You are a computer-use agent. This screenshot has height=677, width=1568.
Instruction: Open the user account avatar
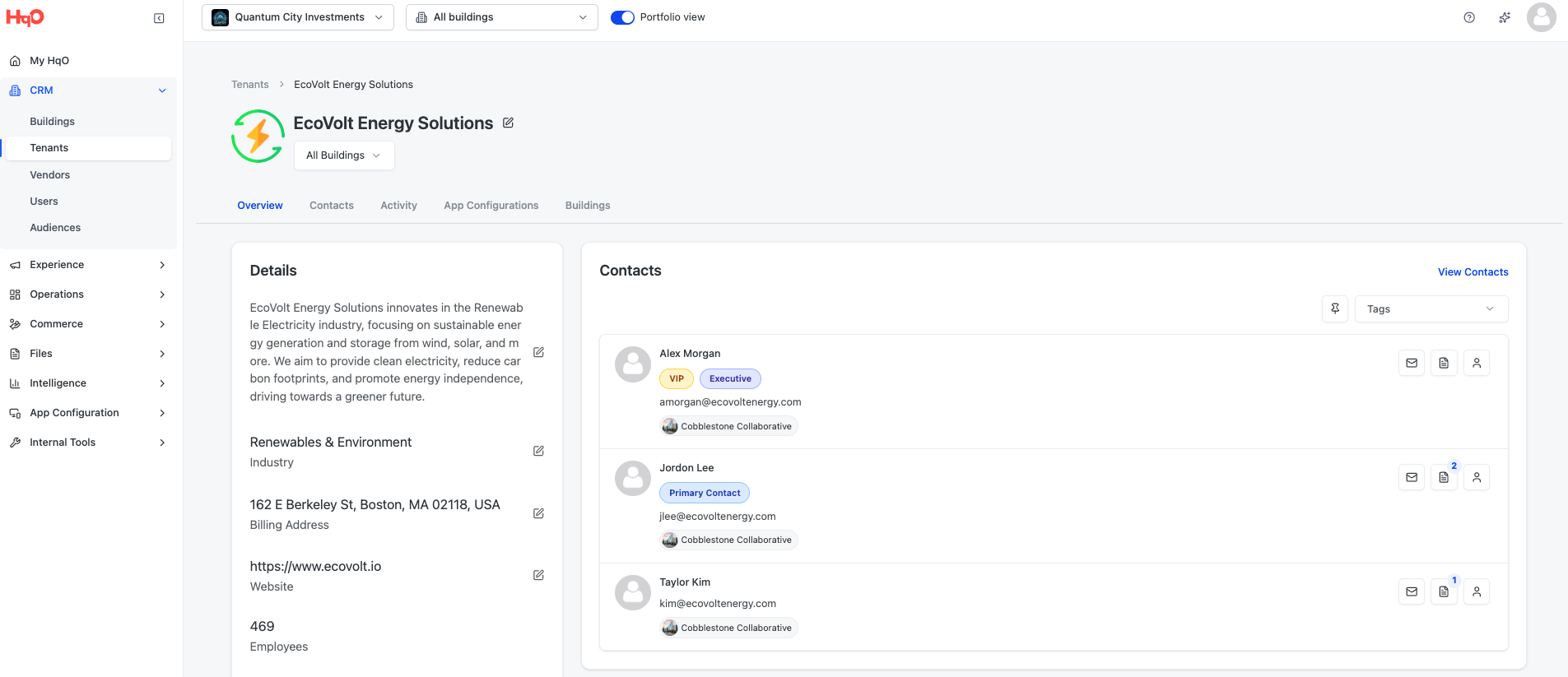tap(1541, 17)
